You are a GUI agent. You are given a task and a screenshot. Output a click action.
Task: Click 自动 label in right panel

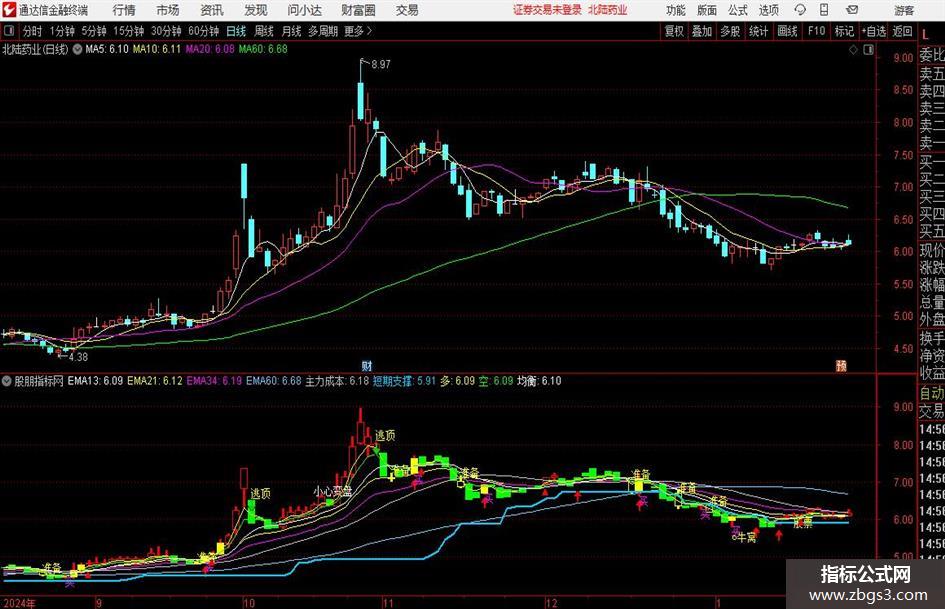point(932,393)
